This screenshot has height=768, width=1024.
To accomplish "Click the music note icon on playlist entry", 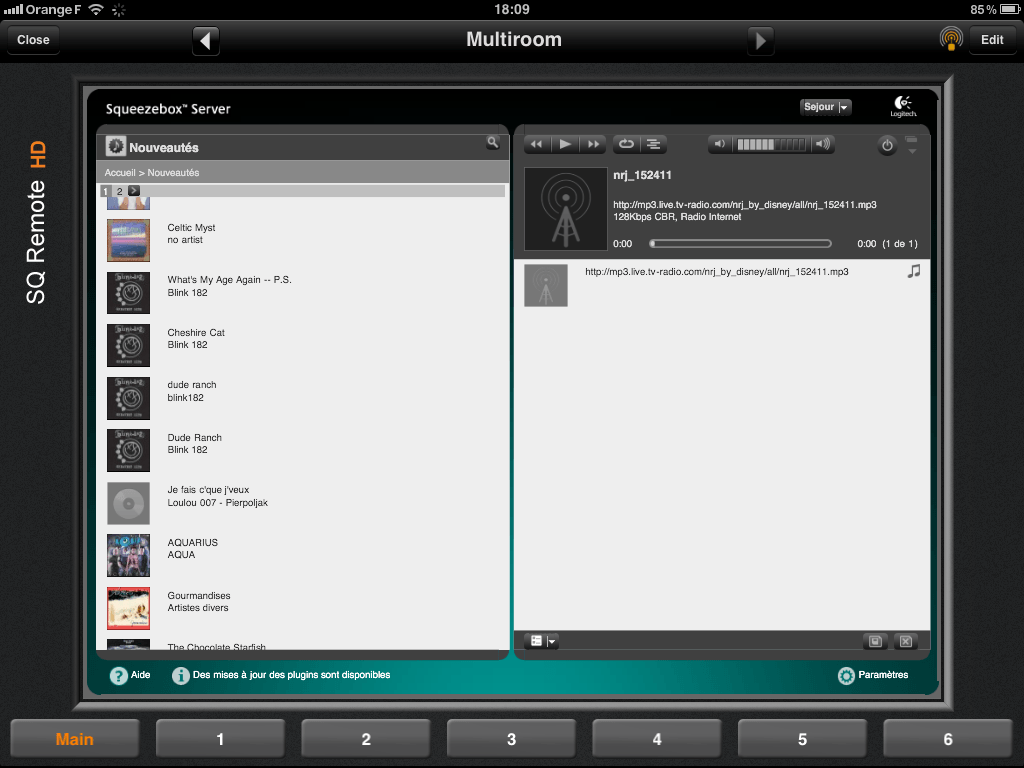I will 914,271.
